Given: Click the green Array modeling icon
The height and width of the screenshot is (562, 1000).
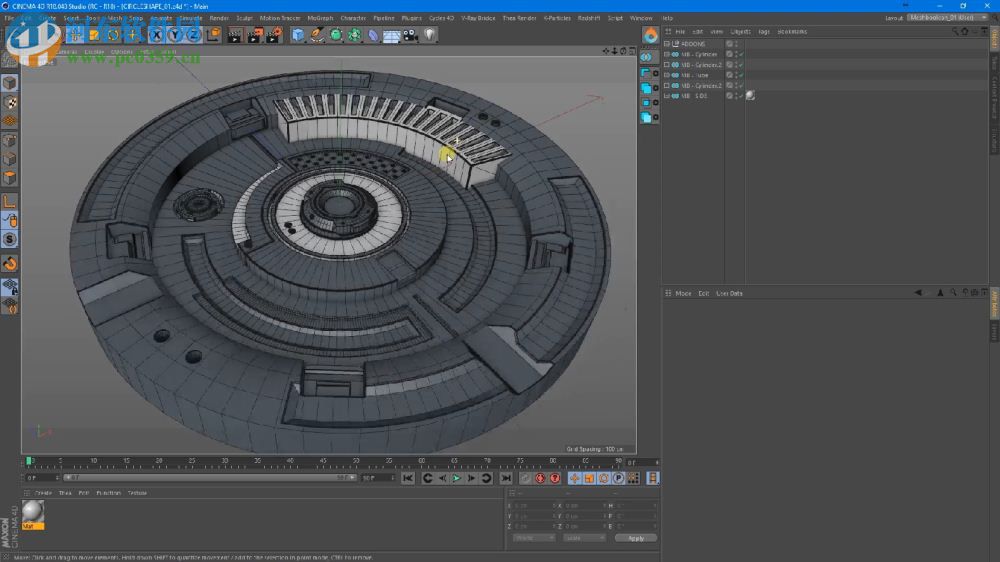Looking at the screenshot, I should [355, 35].
